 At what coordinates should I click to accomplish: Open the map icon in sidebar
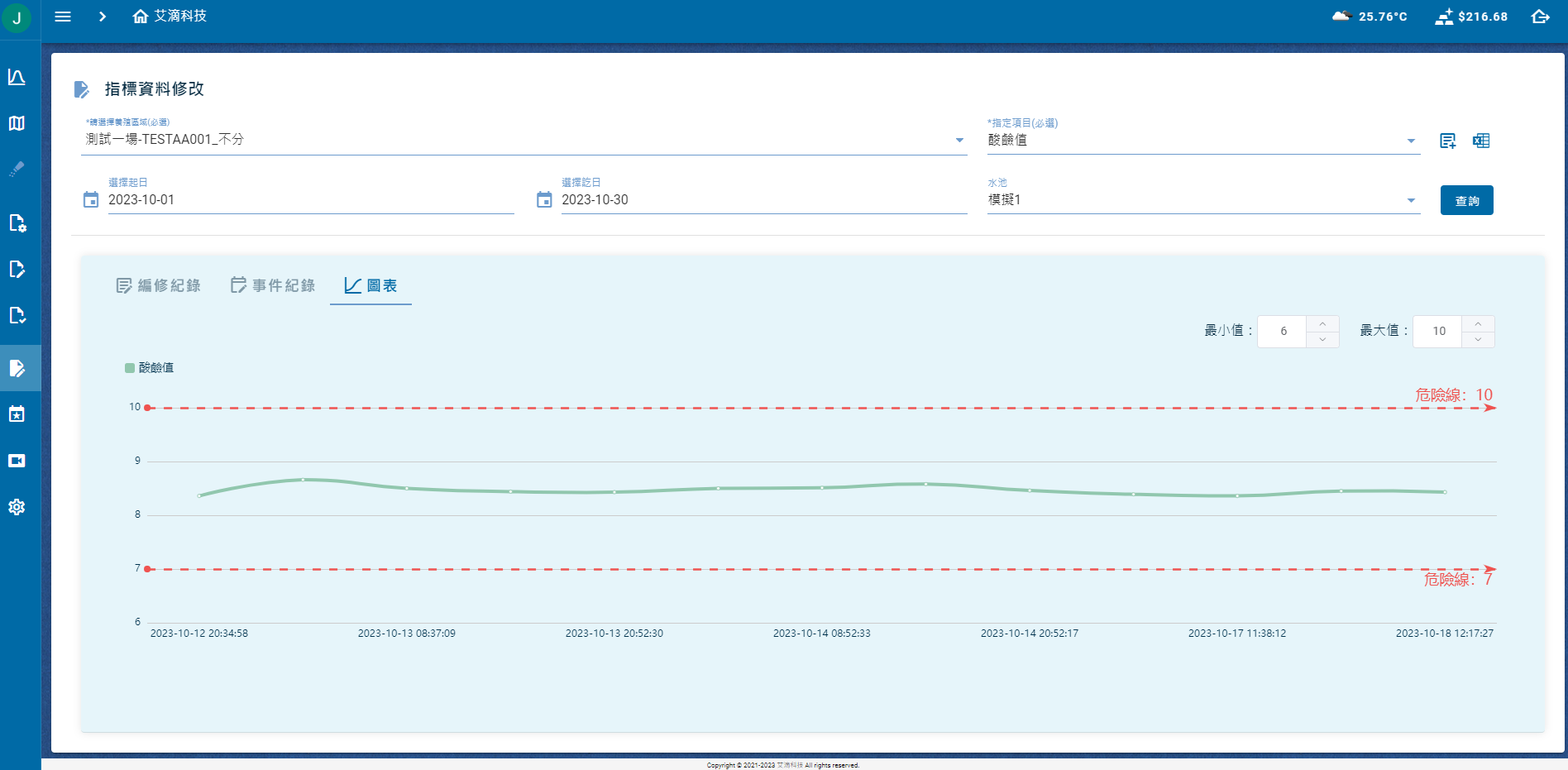pos(17,123)
